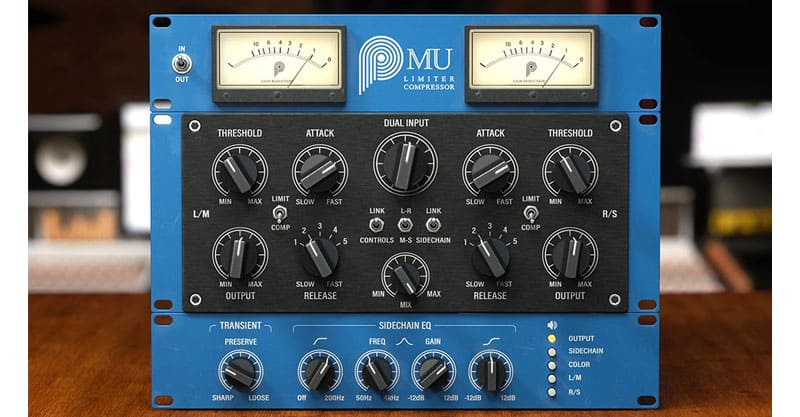Click the R/S Release selector knob
This screenshot has width=800, height=417.
coord(490,257)
